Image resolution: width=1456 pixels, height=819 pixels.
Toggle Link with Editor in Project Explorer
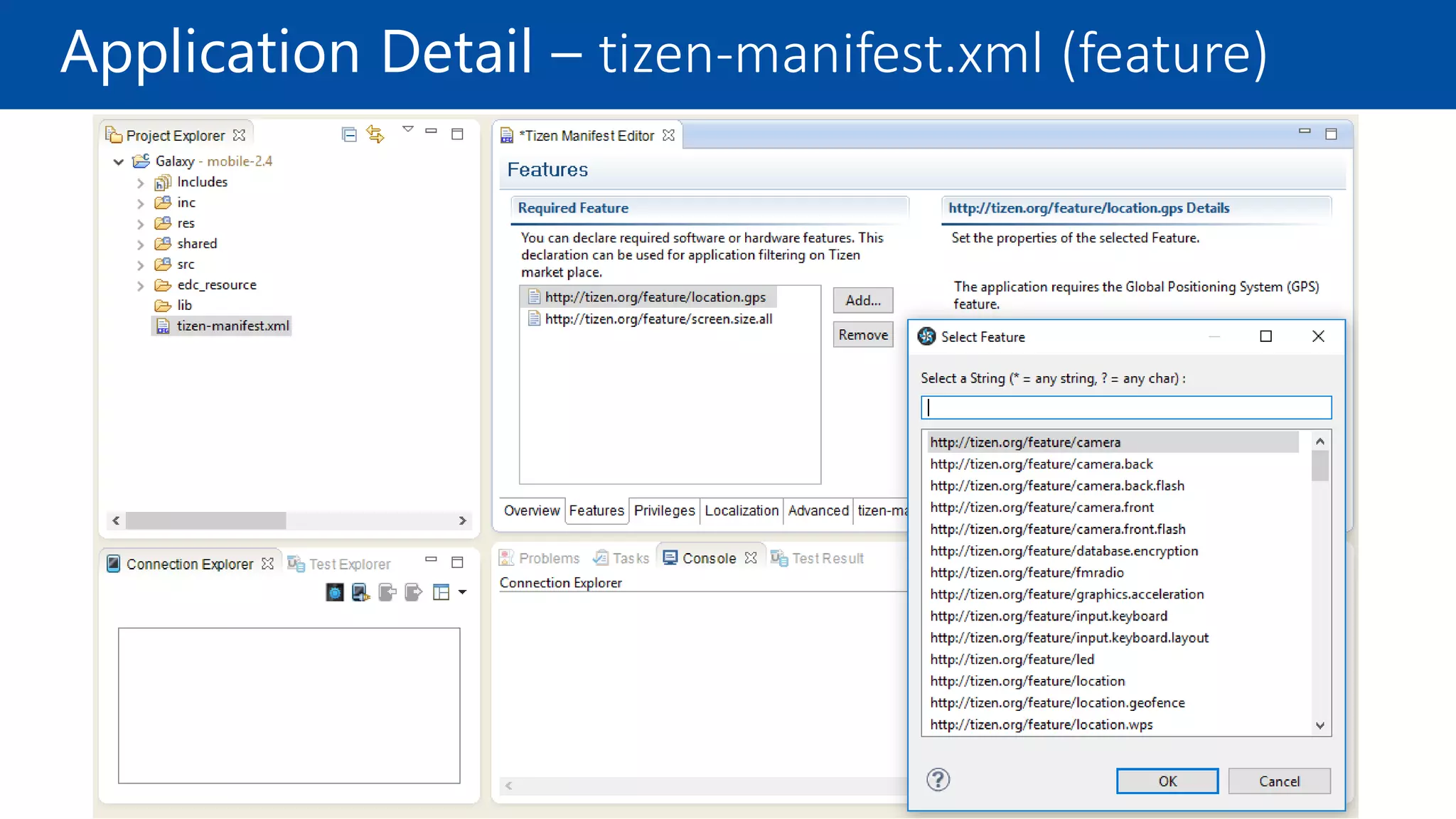coord(375,134)
